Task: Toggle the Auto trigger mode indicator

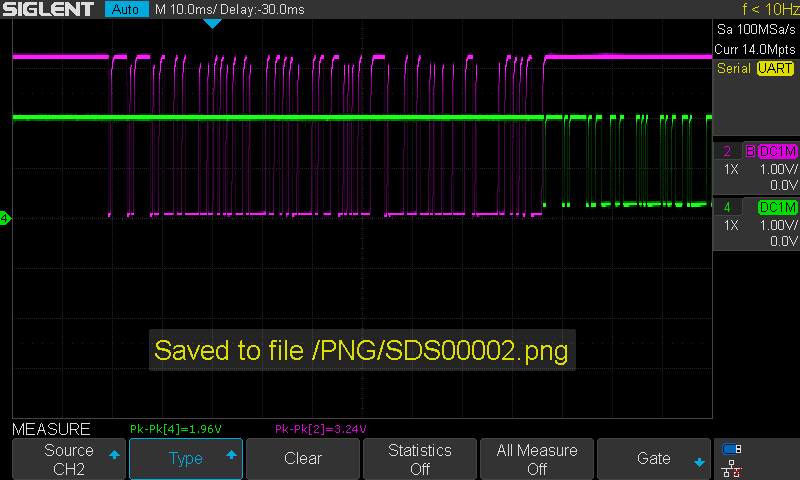Action: coord(125,10)
